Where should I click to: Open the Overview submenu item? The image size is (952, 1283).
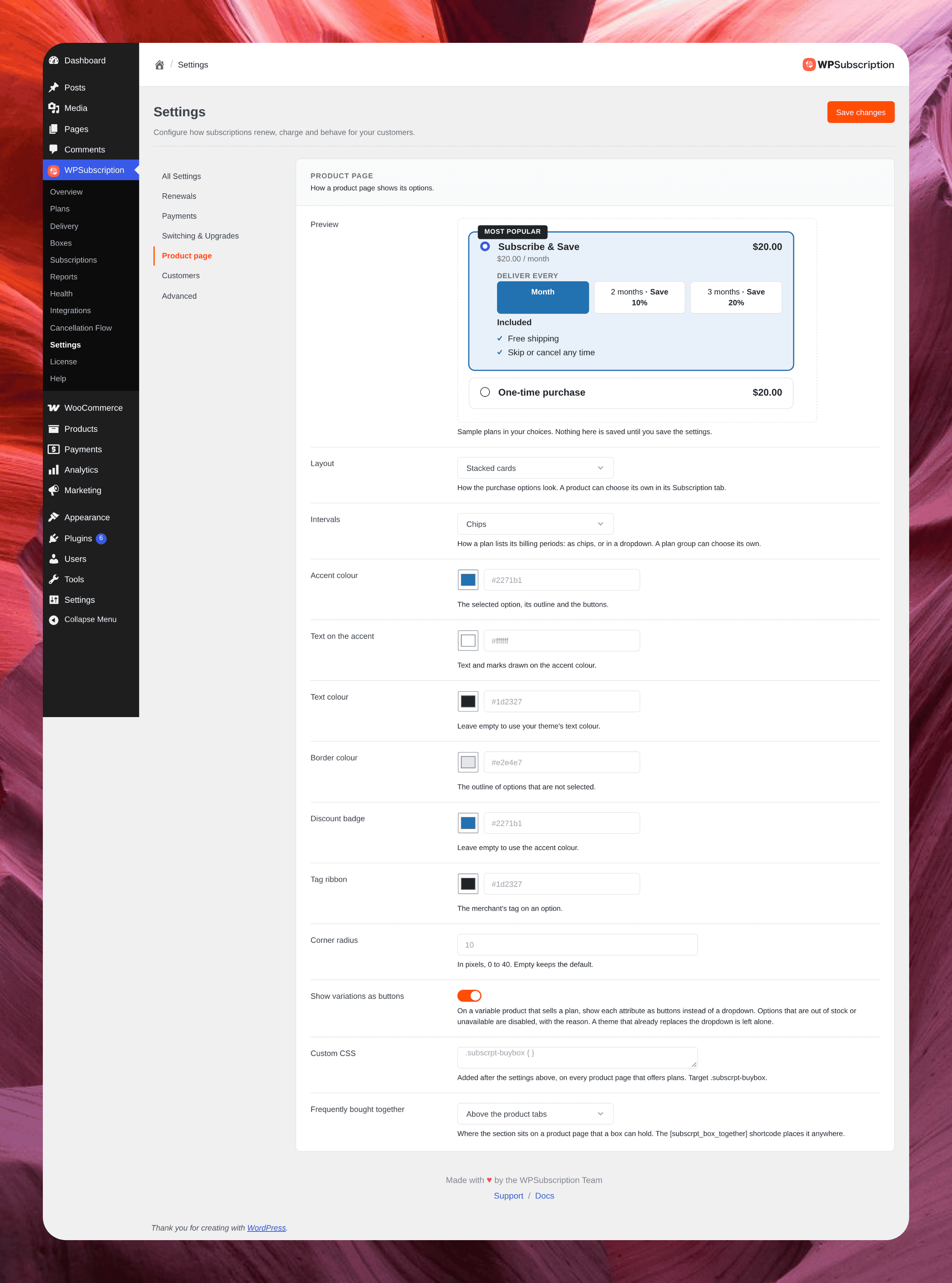tap(66, 192)
